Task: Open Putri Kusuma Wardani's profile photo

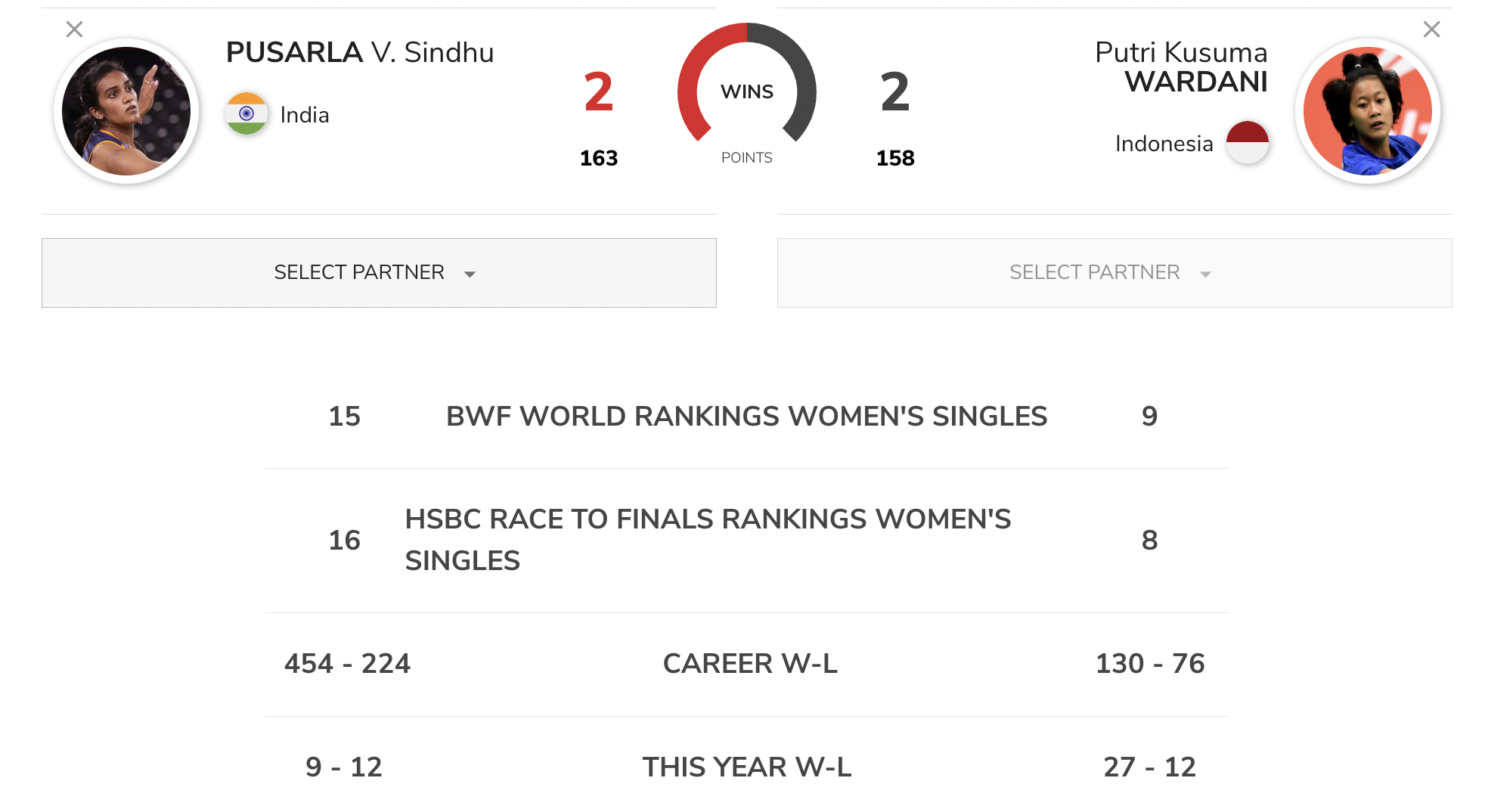Action: [1367, 111]
